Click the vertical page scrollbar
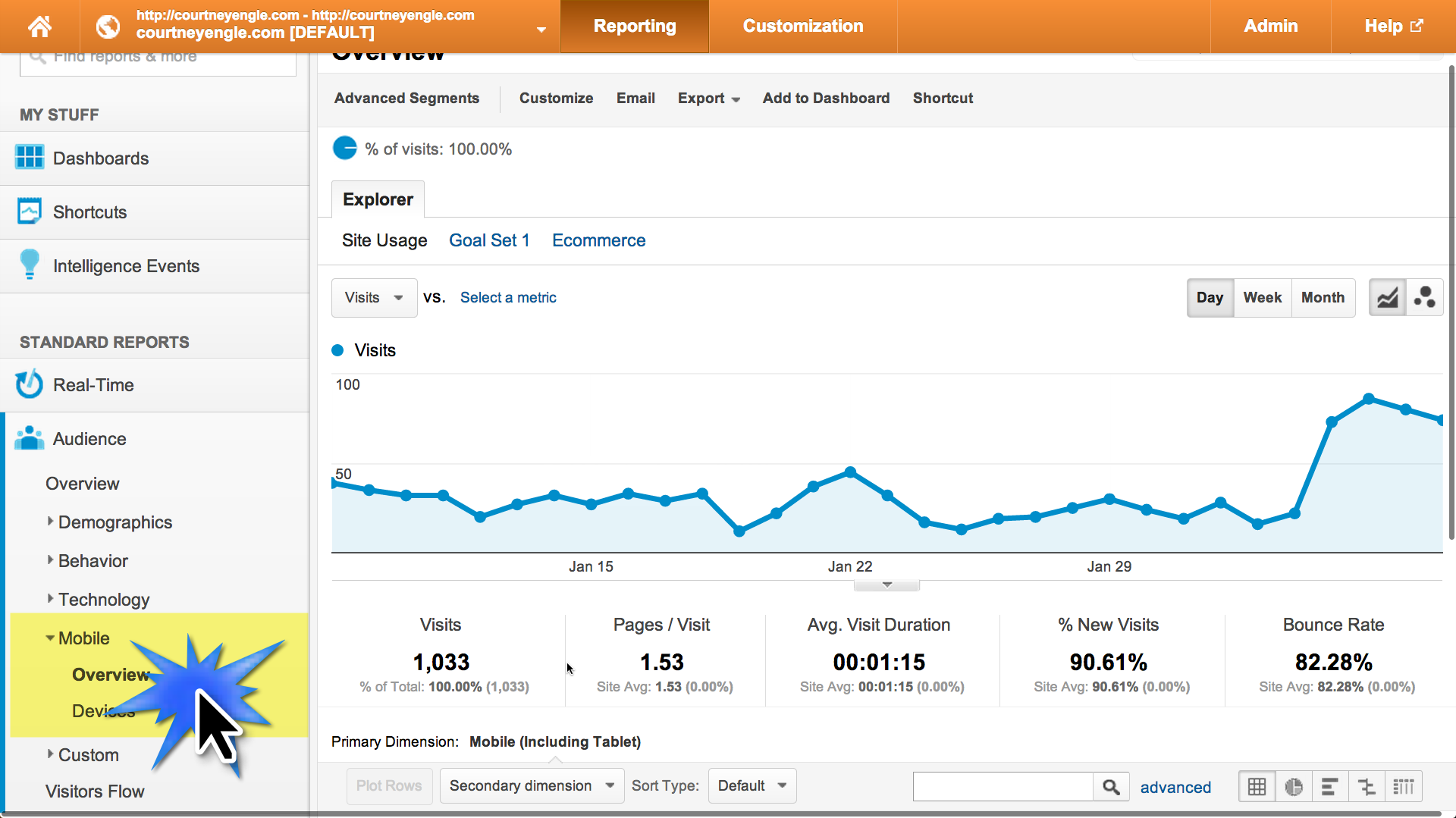 coord(1451,303)
